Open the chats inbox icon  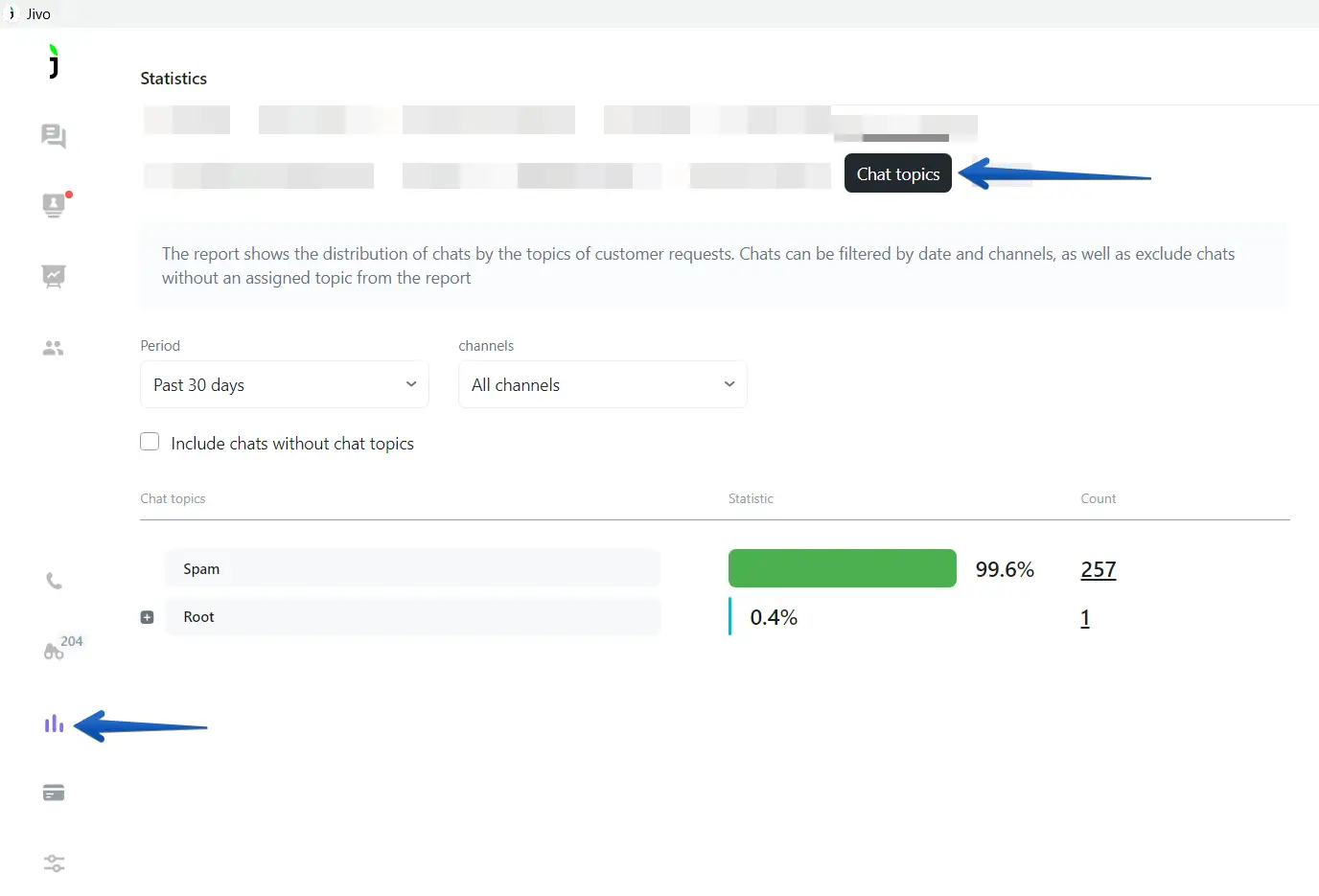coord(54,136)
